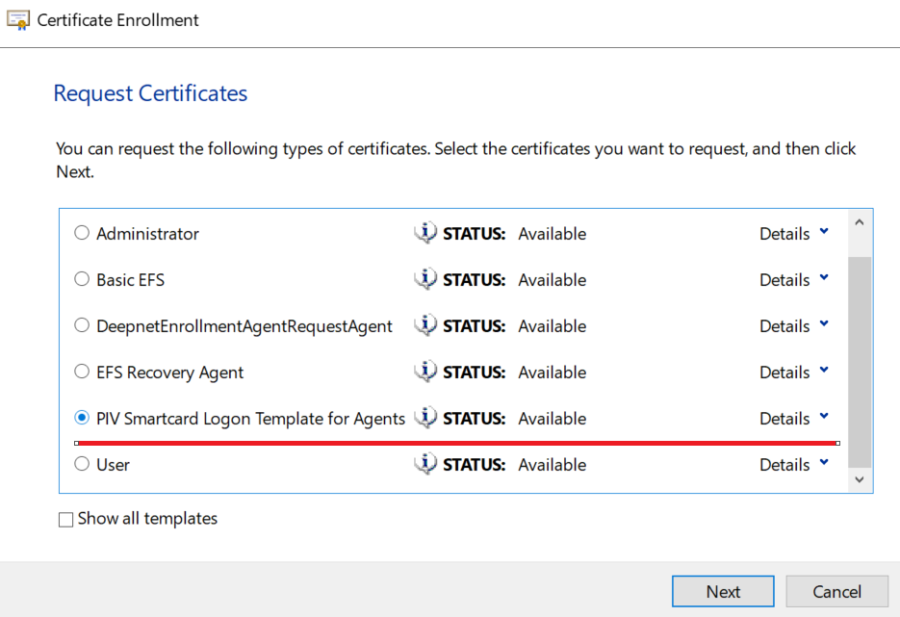Click the scrollbar down arrow in template list
The width and height of the screenshot is (900, 617).
coord(859,480)
